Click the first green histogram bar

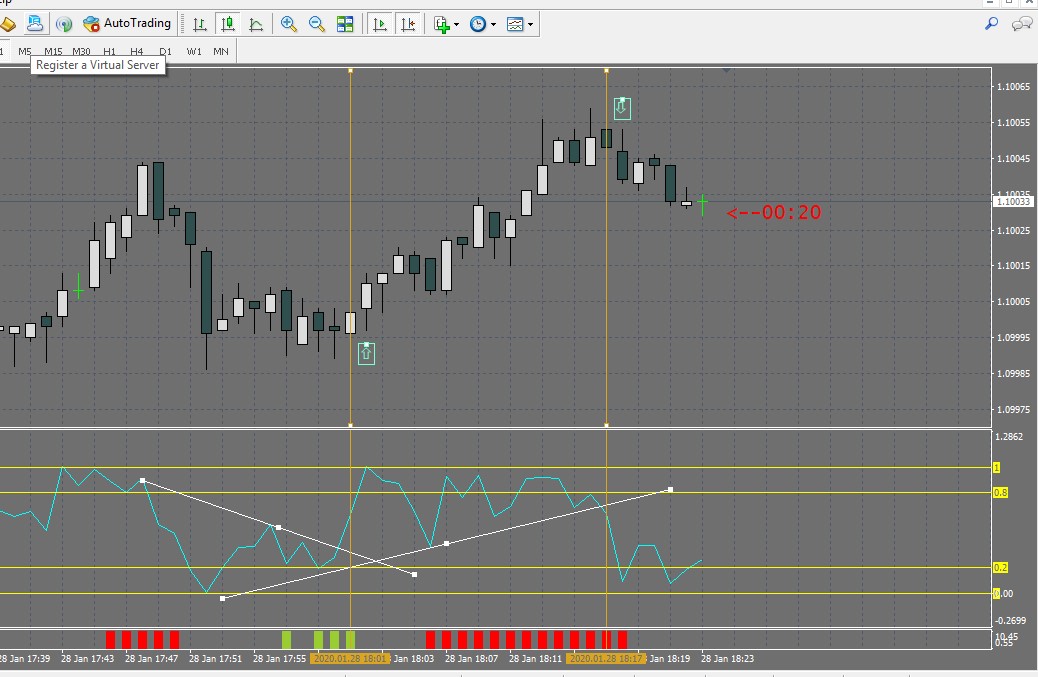[286, 640]
